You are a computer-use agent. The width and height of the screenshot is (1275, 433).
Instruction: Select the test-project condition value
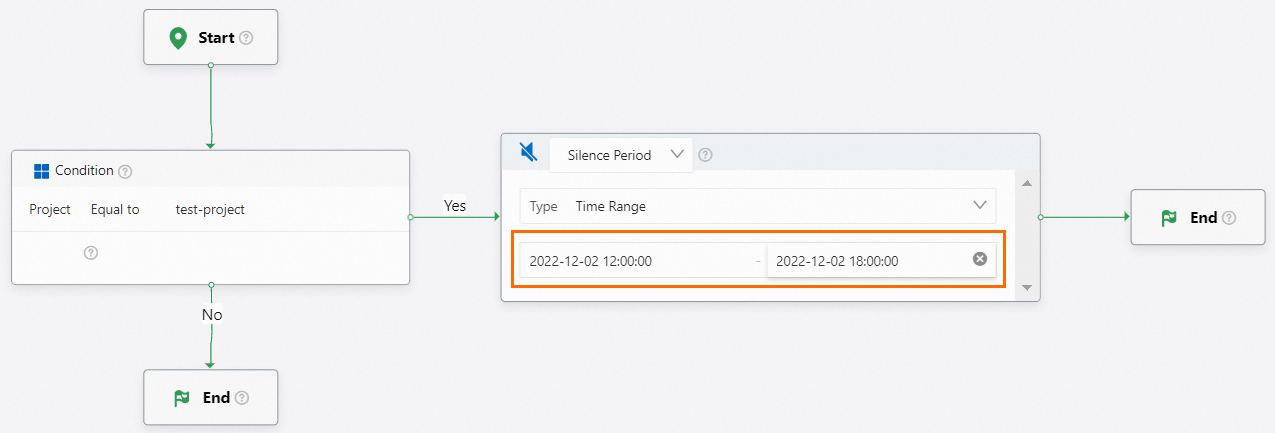210,209
